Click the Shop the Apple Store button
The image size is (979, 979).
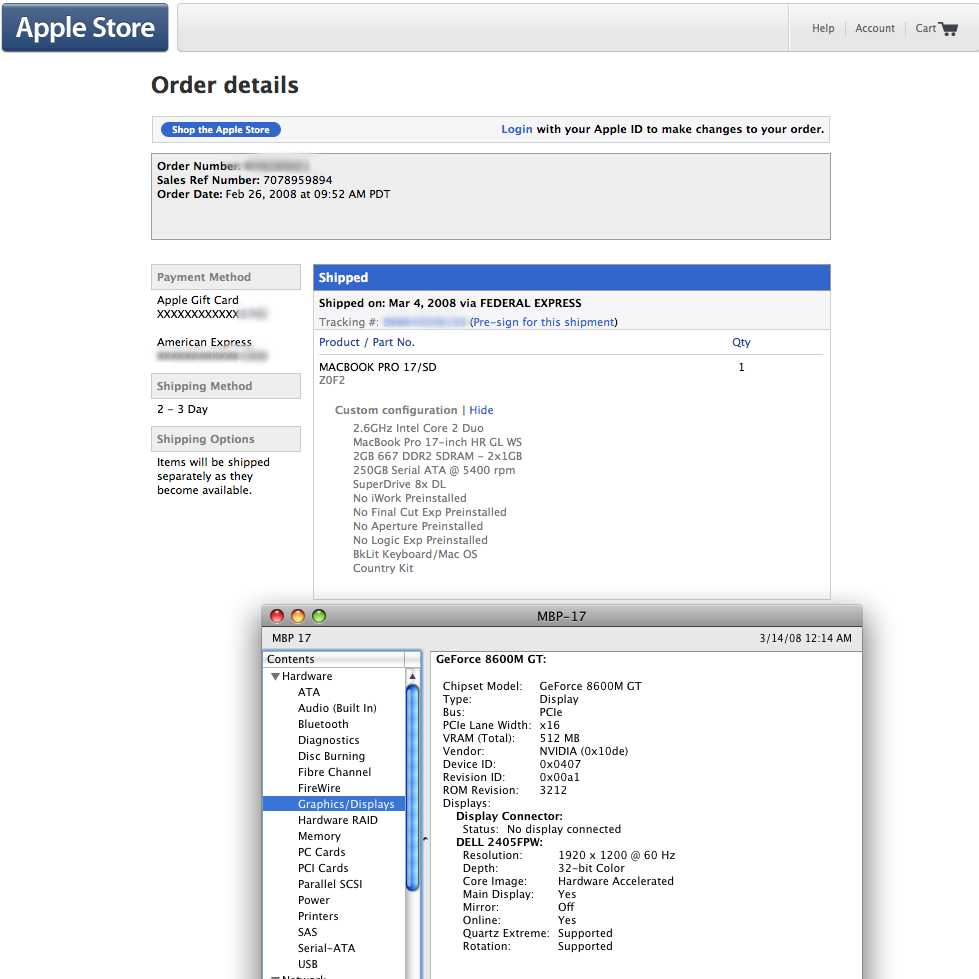pyautogui.click(x=221, y=129)
